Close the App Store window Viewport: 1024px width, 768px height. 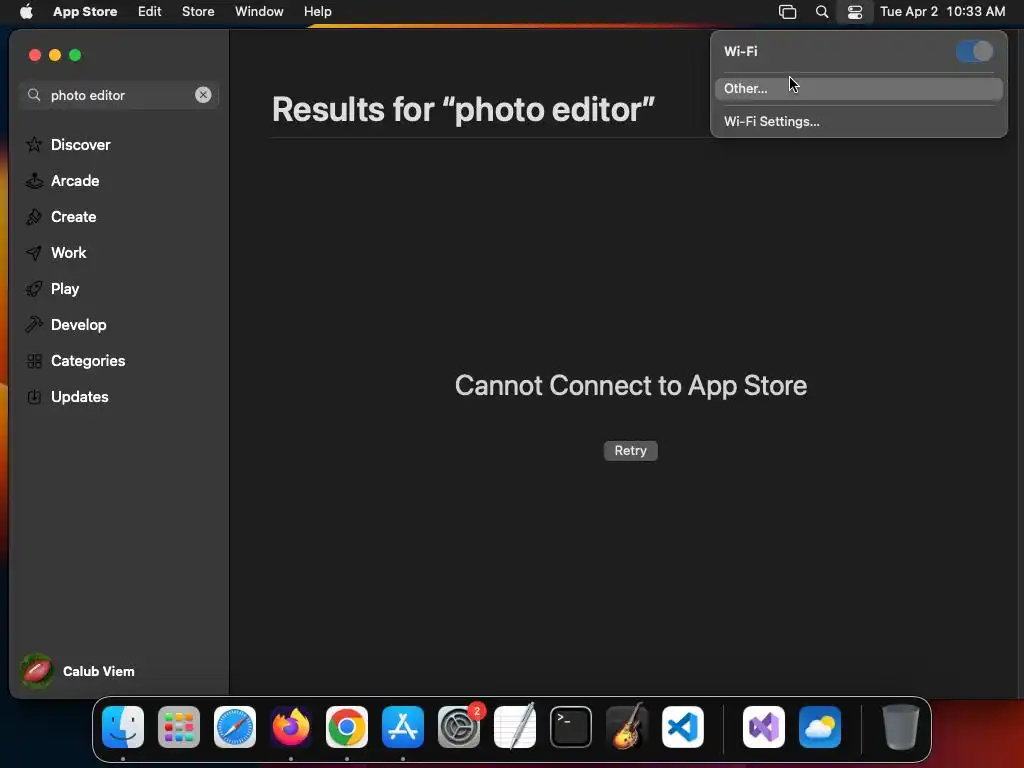[35, 56]
